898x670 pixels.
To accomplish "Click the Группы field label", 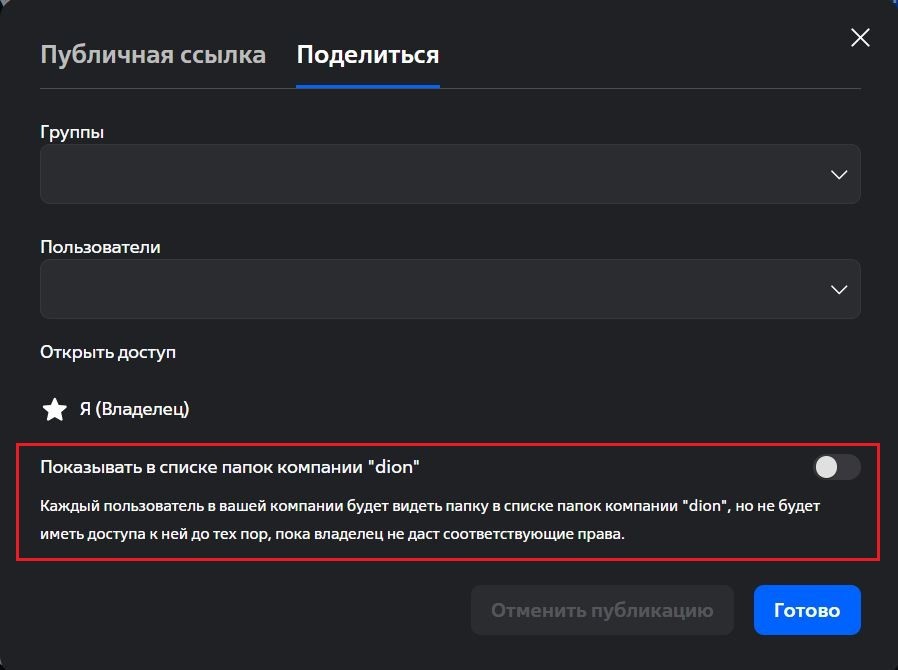I will [x=72, y=132].
